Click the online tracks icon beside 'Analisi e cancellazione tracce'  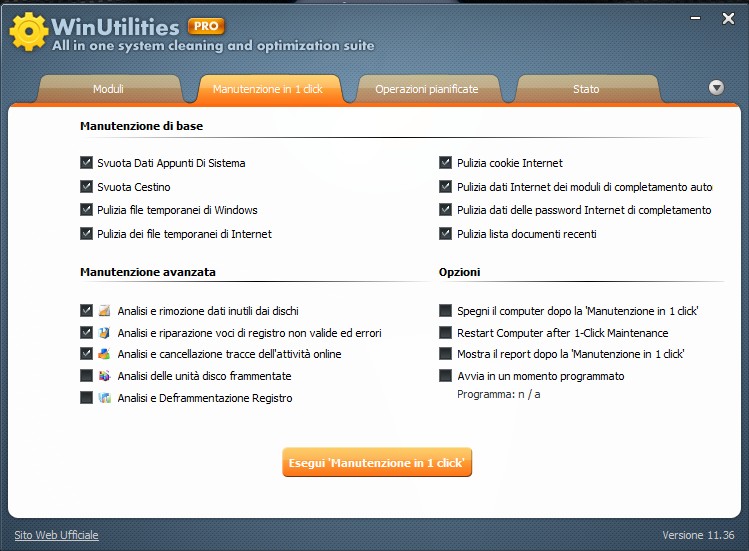coord(105,354)
